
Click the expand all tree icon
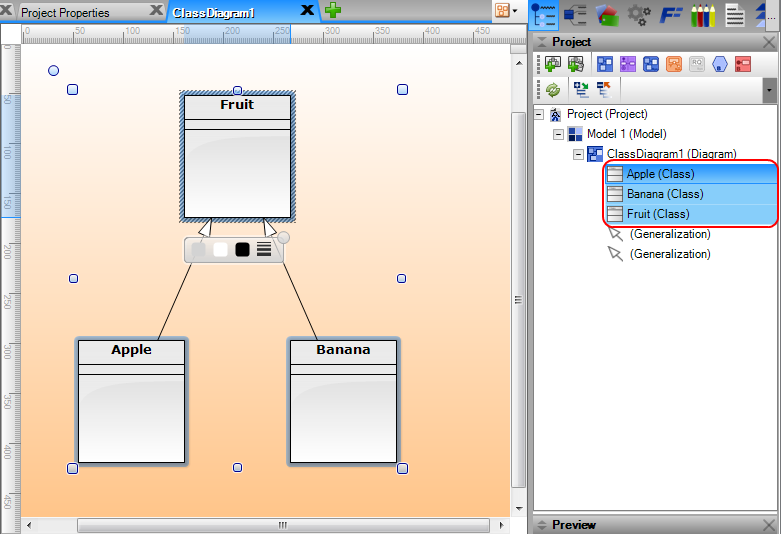pos(581,90)
